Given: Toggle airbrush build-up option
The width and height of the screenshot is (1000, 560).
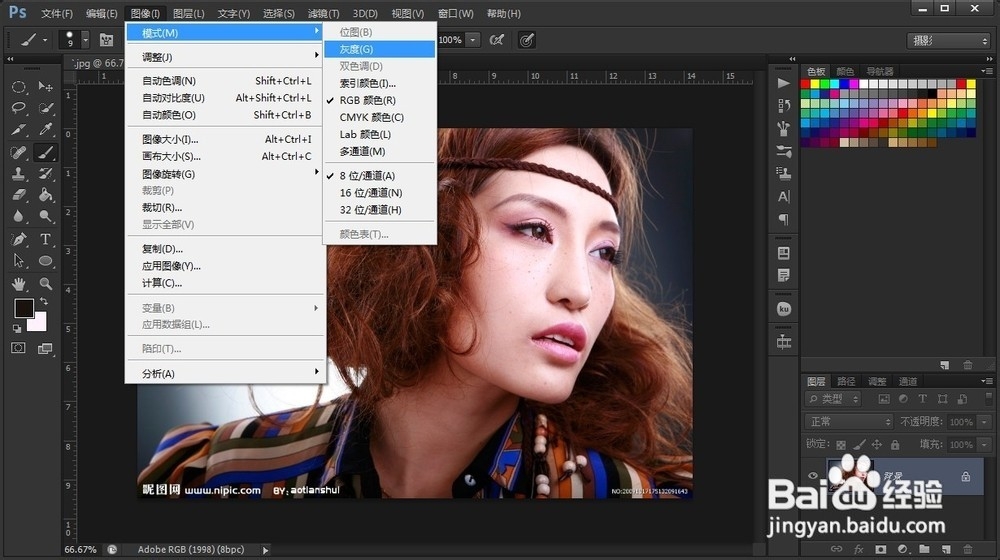Looking at the screenshot, I should (497, 40).
